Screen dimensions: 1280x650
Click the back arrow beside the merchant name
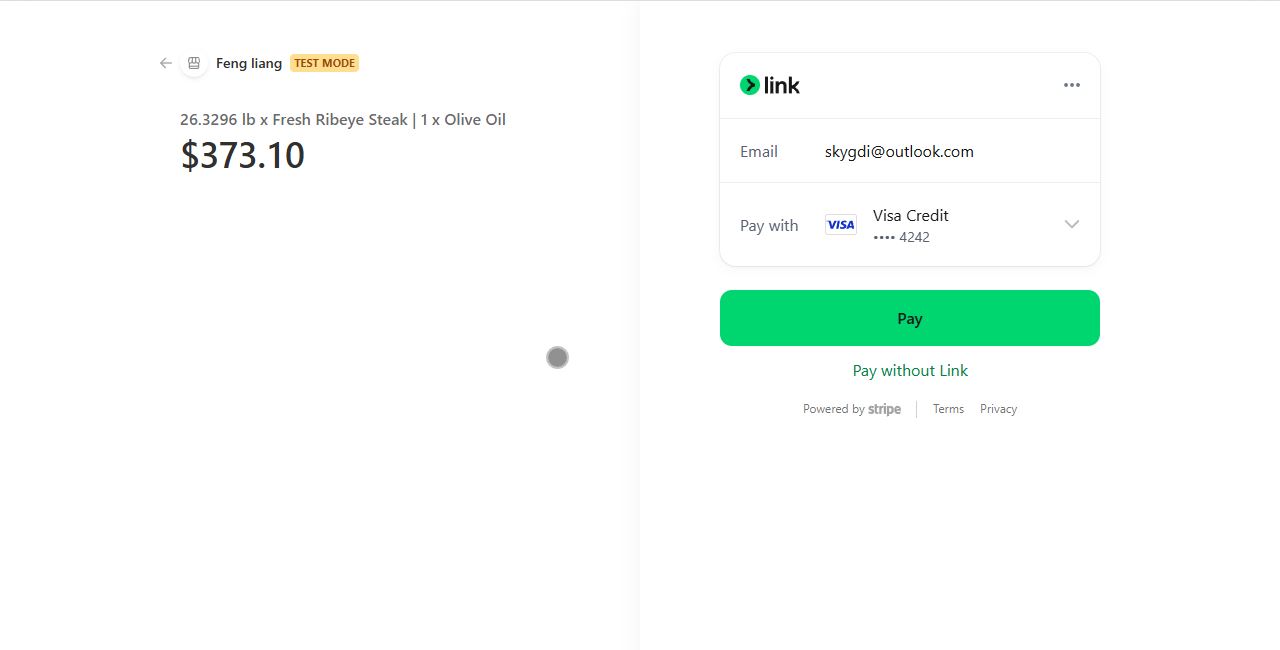166,63
